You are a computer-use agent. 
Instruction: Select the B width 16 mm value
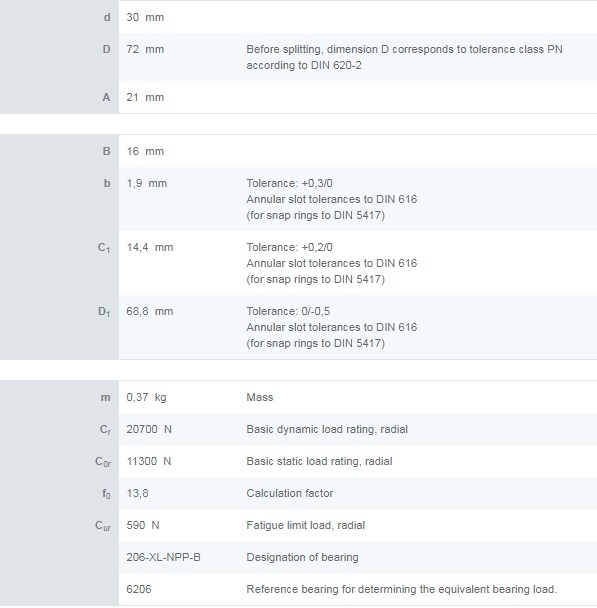pos(145,151)
